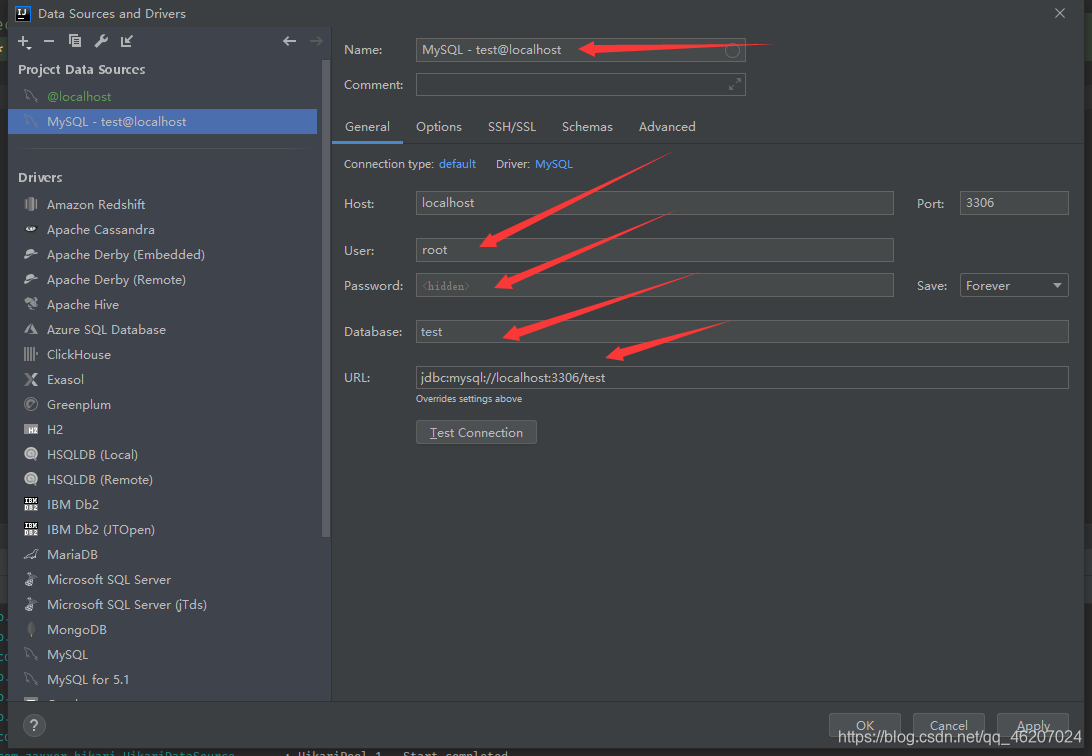This screenshot has height=756, width=1092.
Task: Focus the Comment input field
Action: coord(581,85)
